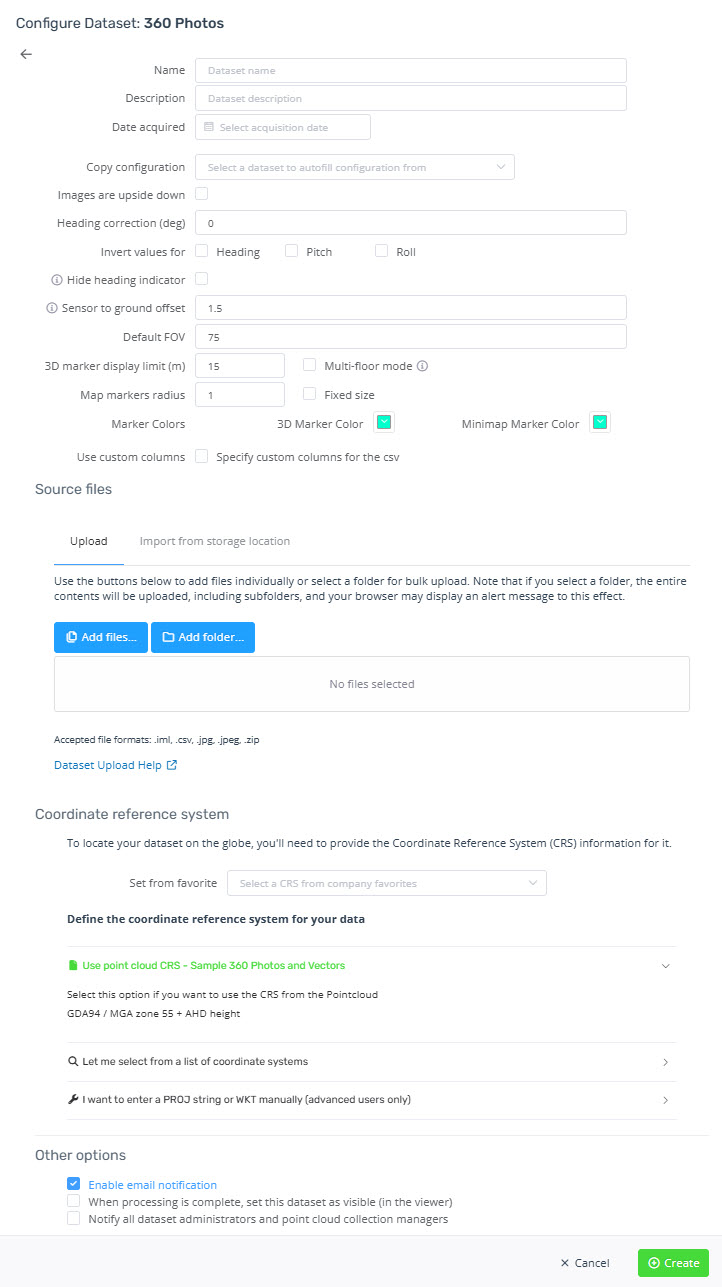Switch to Import from storage location tab

(215, 541)
